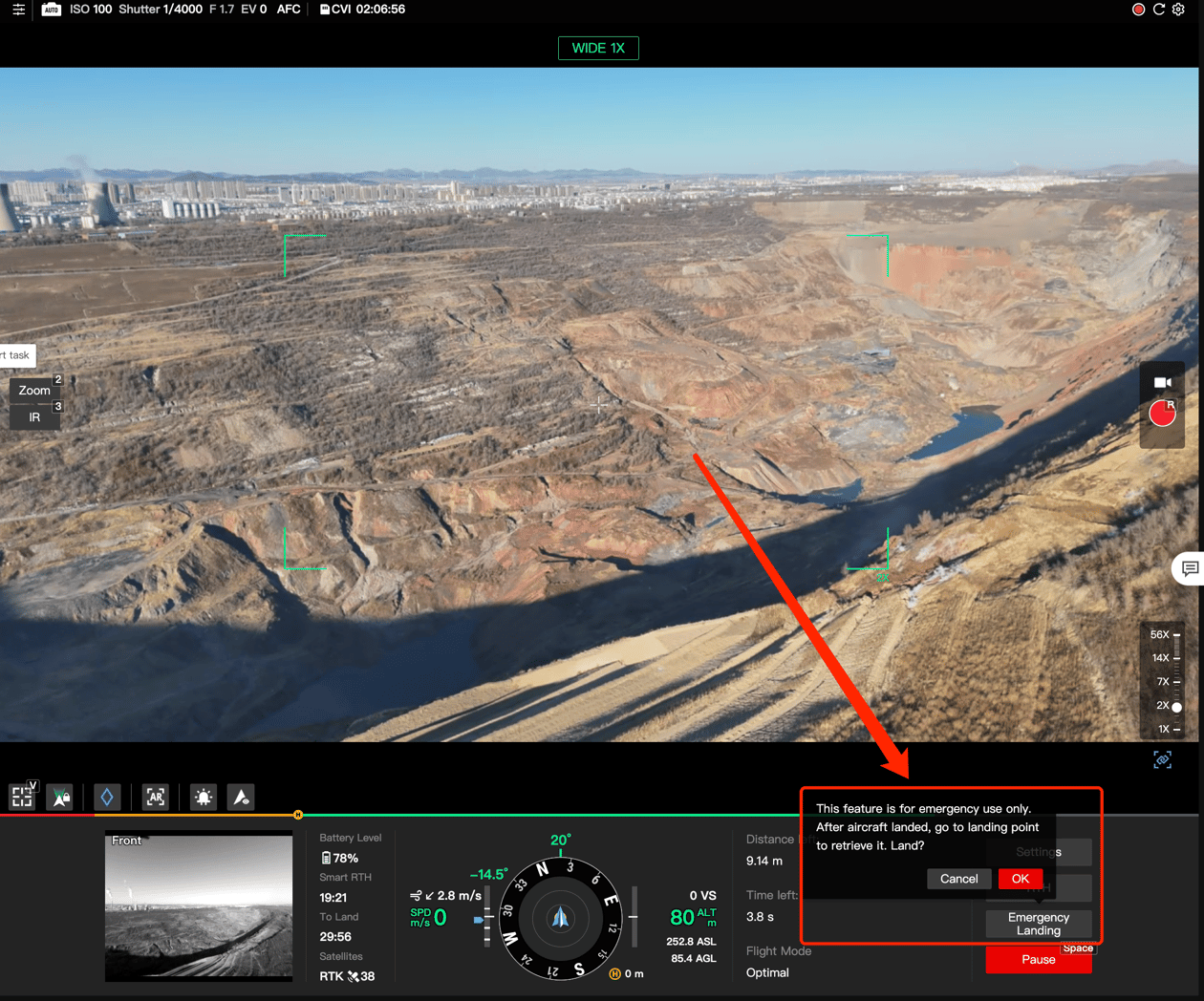Viewport: 1204px width, 1001px height.
Task: Confirm landing by clicking OK
Action: click(x=1021, y=879)
